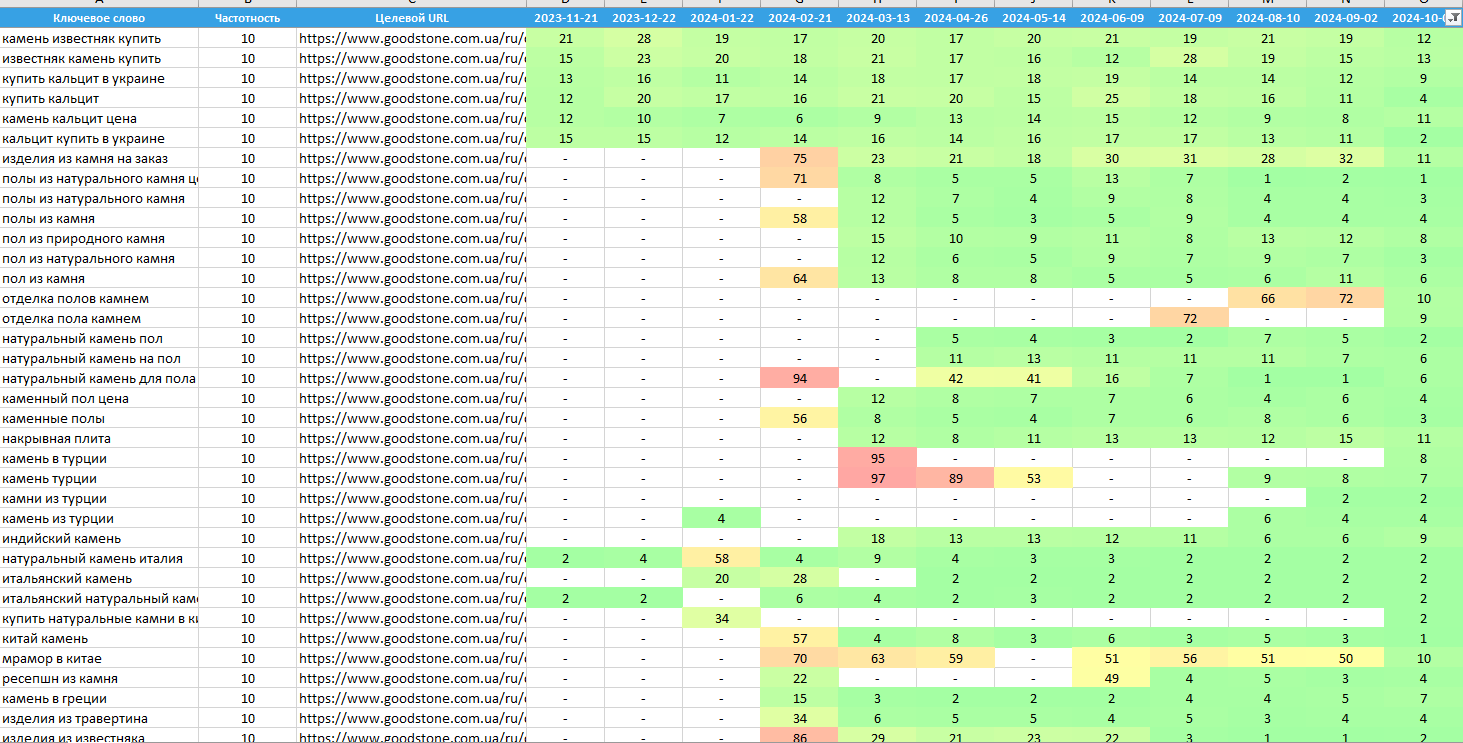Select the orange cell with value 75

point(799,158)
